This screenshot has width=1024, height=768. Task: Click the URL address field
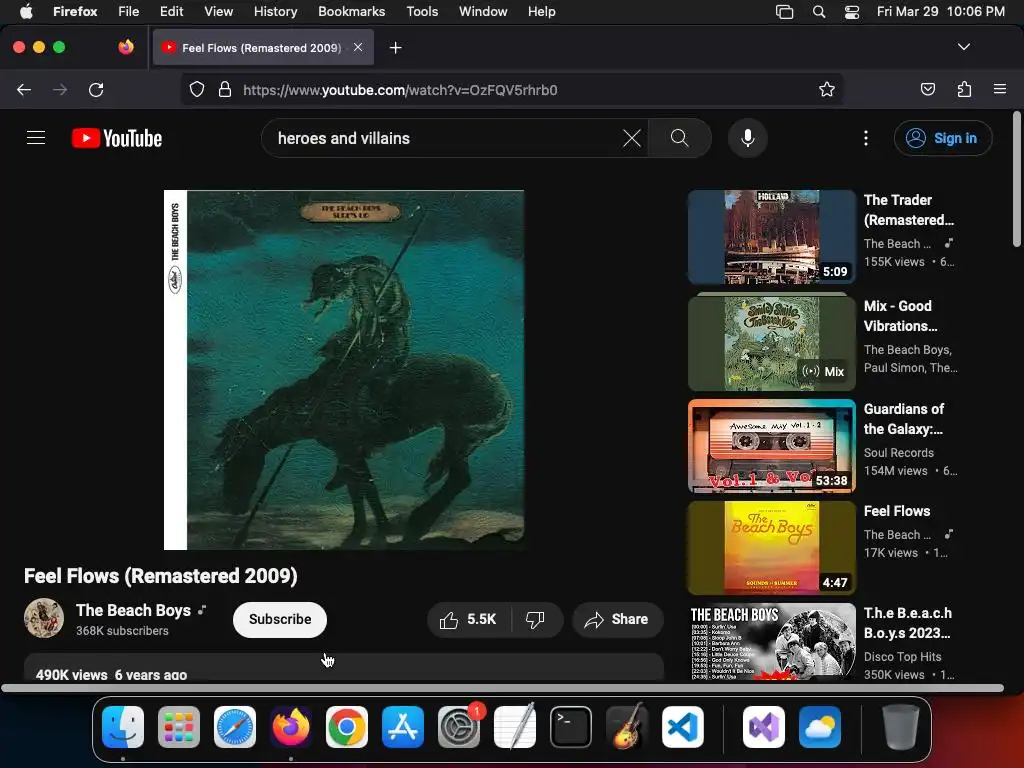point(512,89)
